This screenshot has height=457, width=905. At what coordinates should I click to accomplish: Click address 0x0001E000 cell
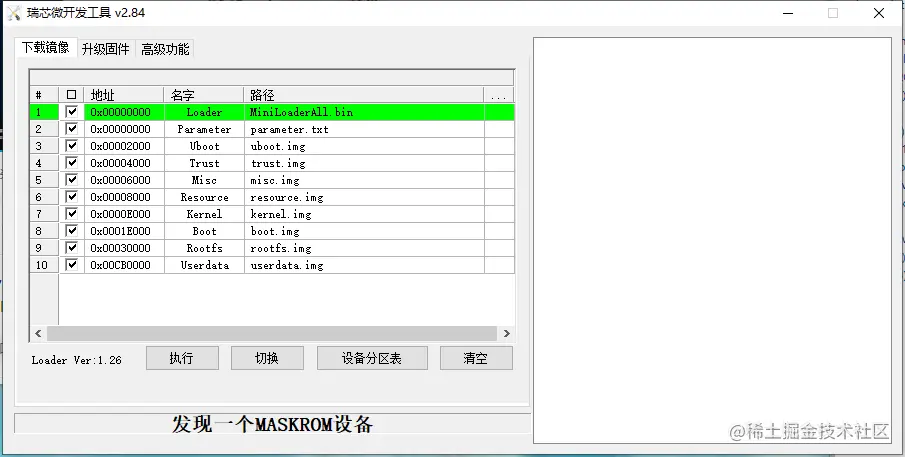(x=125, y=231)
